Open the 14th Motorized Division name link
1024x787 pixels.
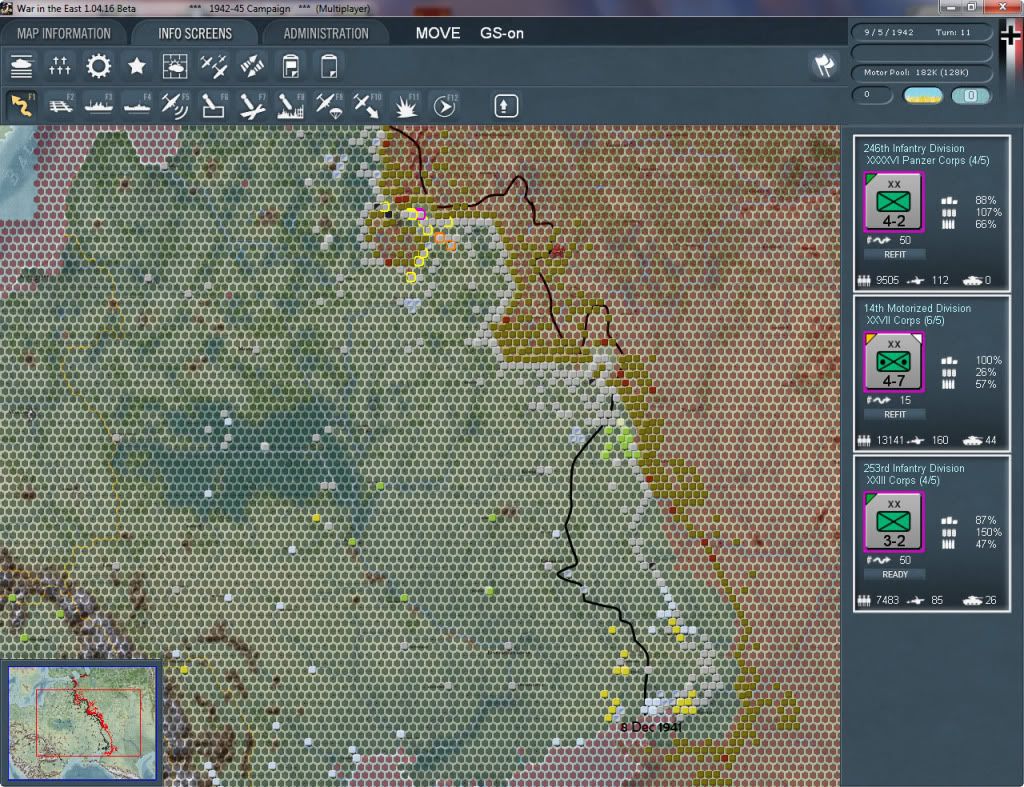(x=917, y=308)
